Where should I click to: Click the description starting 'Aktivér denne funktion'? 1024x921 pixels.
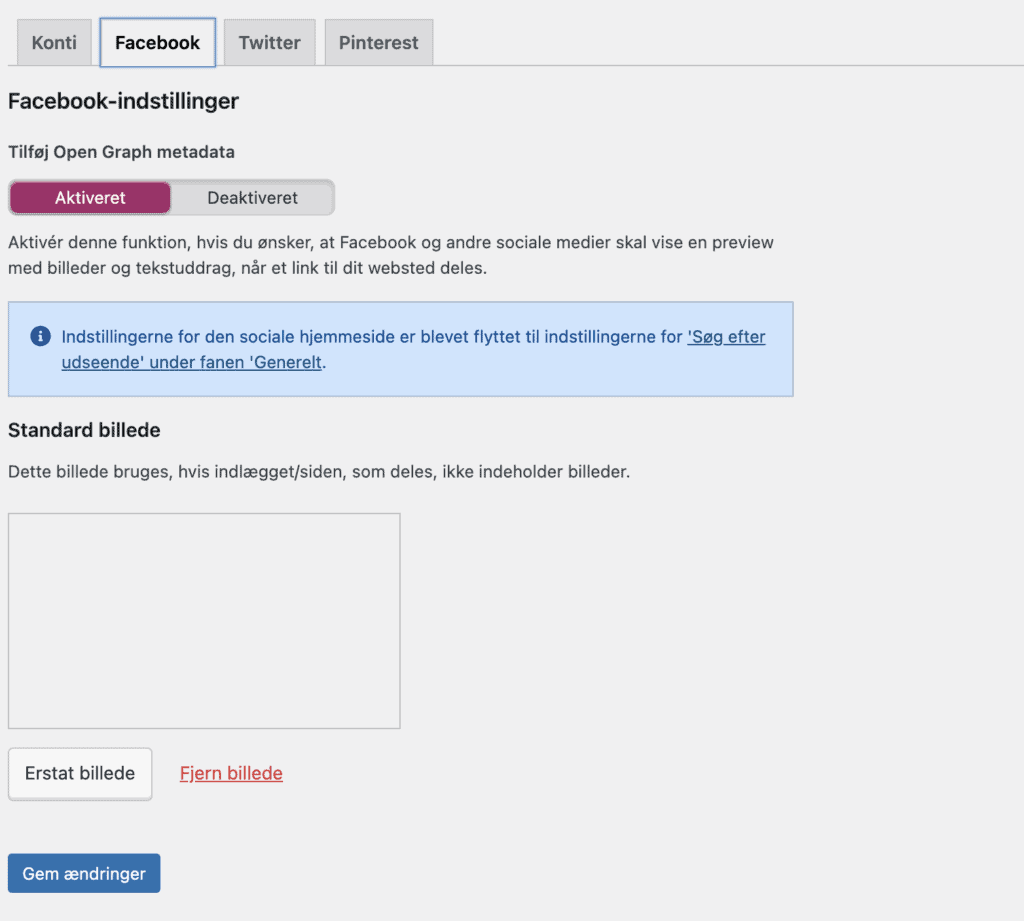[391, 255]
